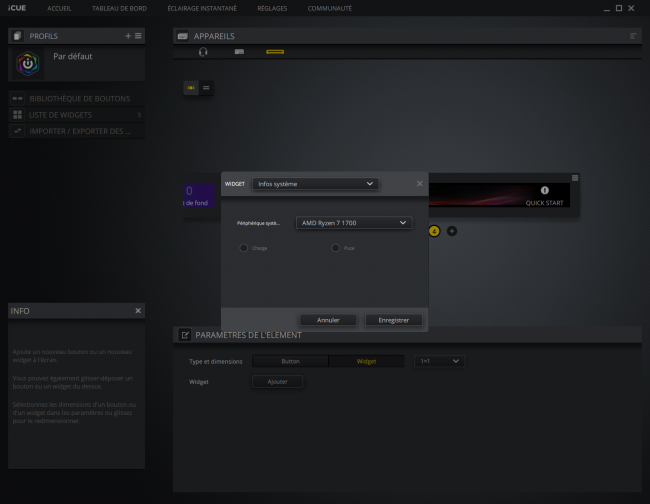The image size is (650, 504).
Task: Expand the 1×1 dimensions dropdown
Action: pos(439,361)
